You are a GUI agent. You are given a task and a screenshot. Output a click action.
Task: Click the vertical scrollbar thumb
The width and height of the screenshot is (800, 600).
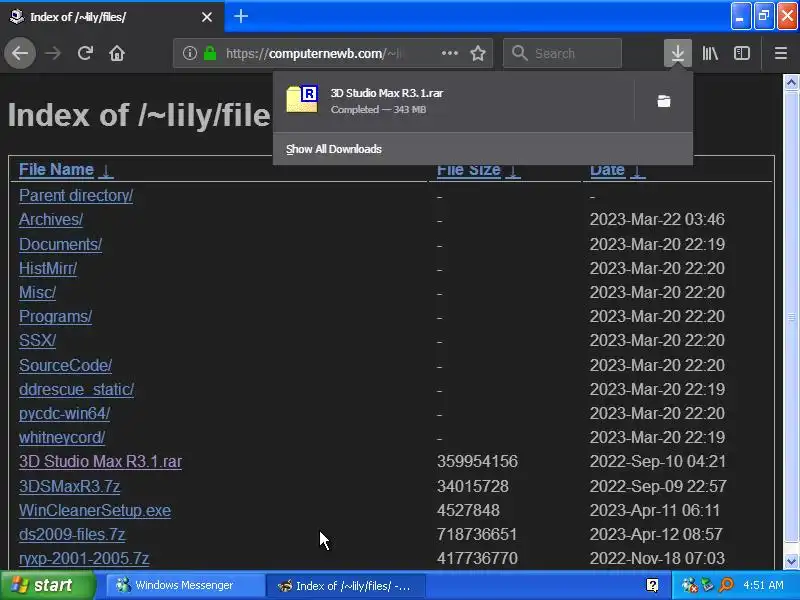click(x=791, y=317)
